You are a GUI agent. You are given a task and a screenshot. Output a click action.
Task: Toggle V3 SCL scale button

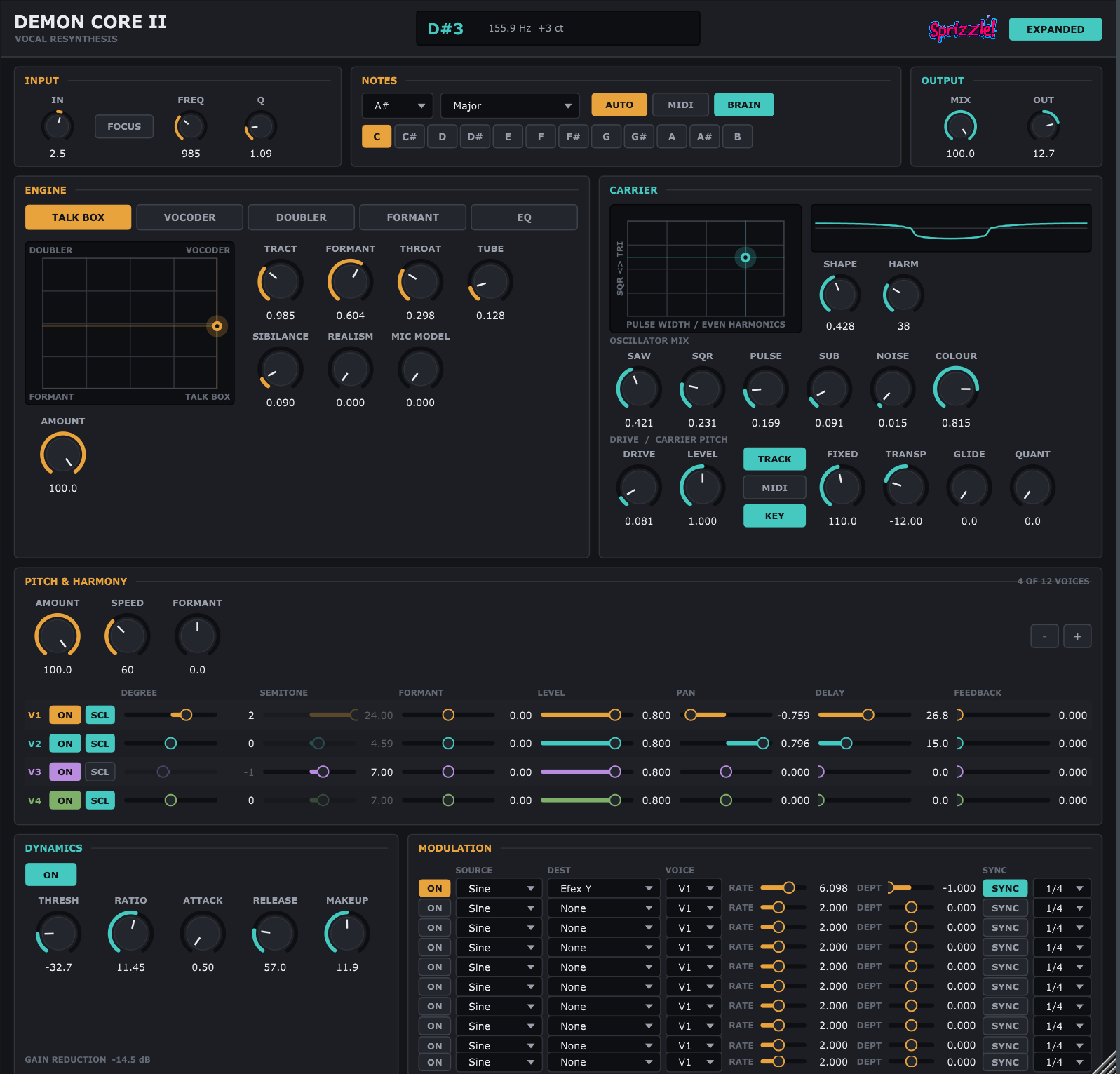[100, 772]
